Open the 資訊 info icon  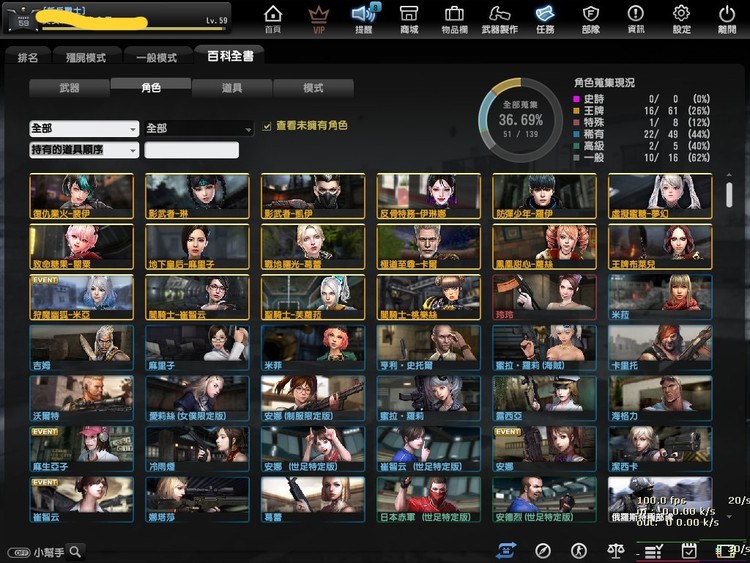636,19
